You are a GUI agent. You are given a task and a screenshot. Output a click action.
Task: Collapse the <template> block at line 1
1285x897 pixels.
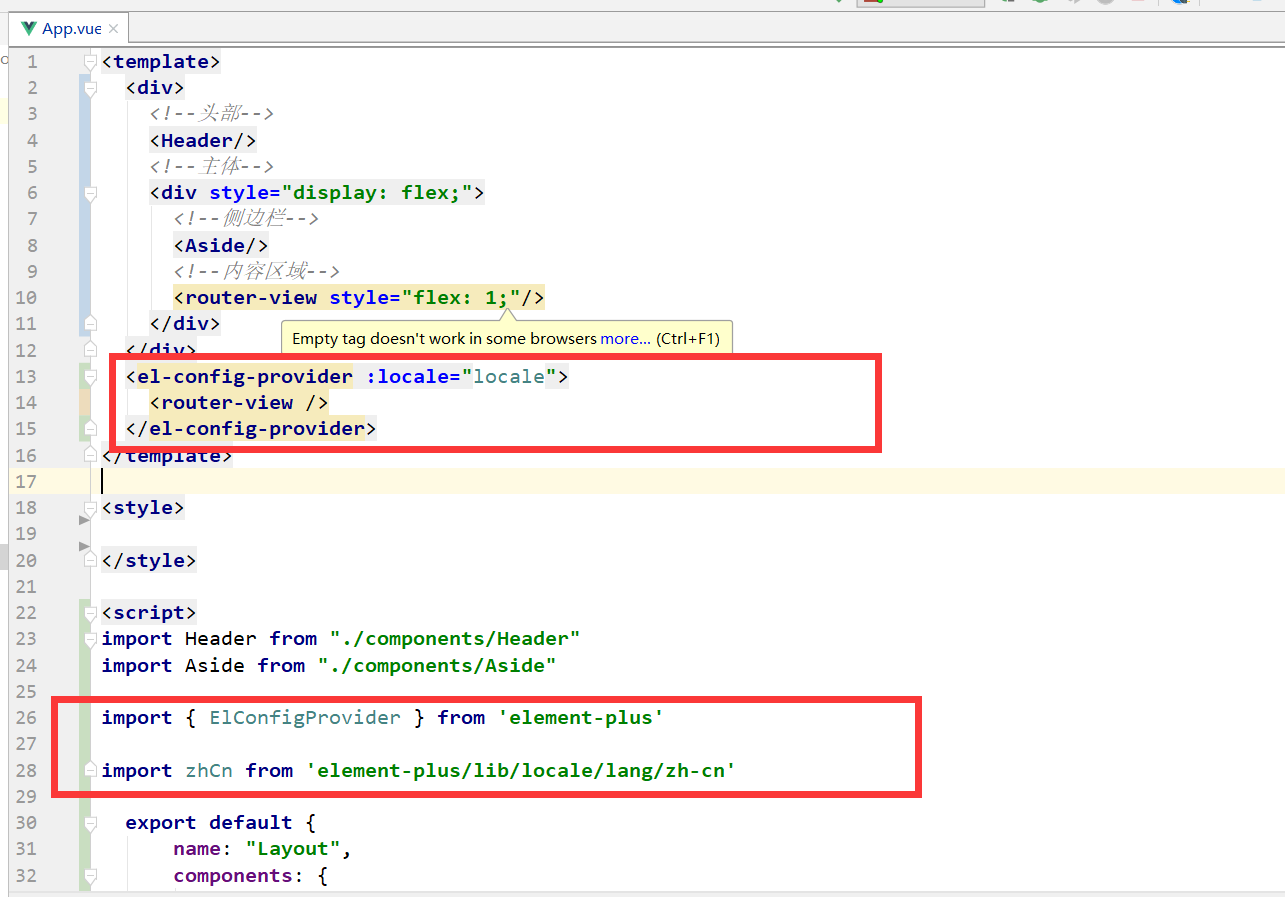coord(90,62)
